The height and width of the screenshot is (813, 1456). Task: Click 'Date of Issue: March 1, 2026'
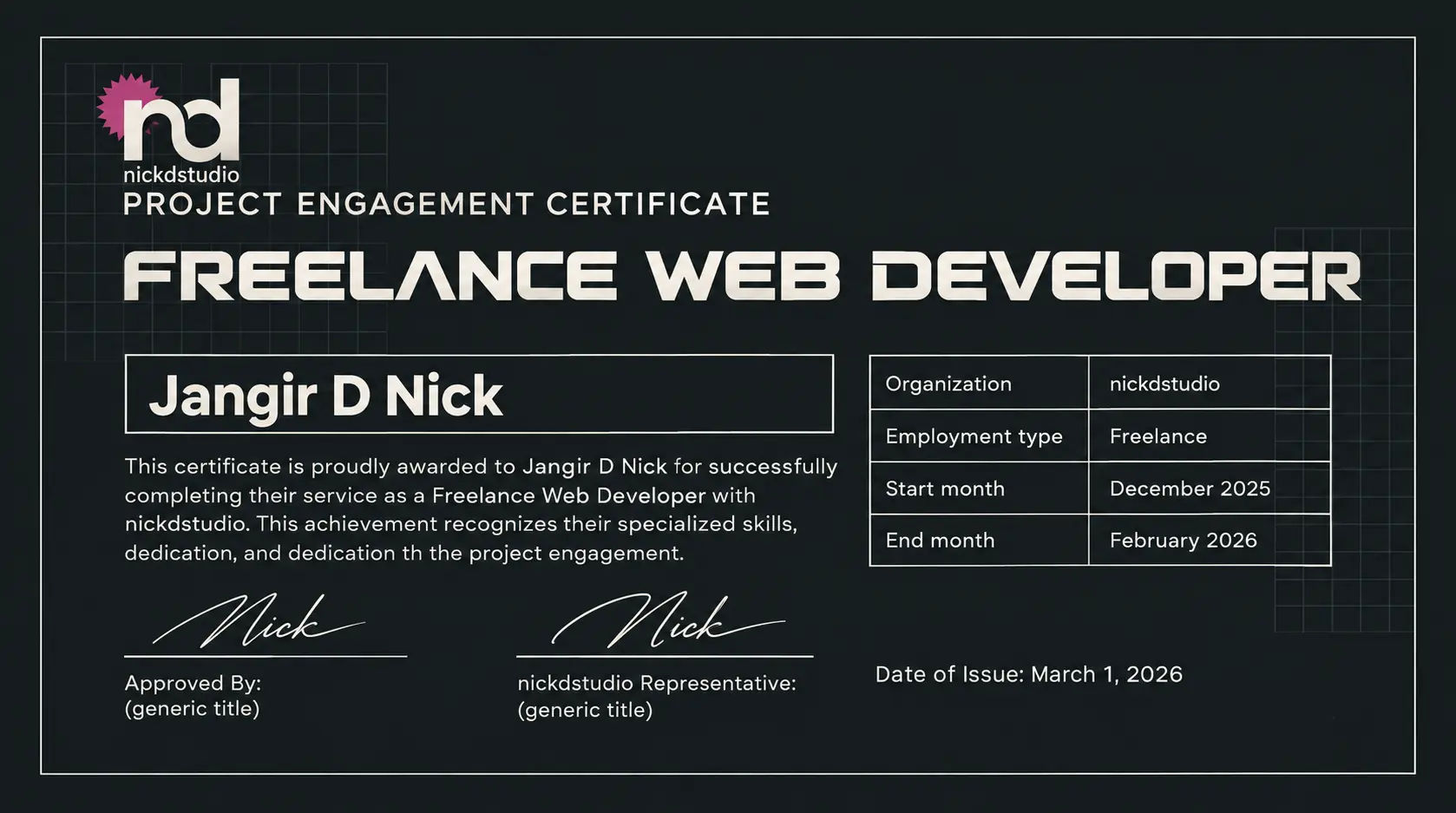(x=1028, y=674)
